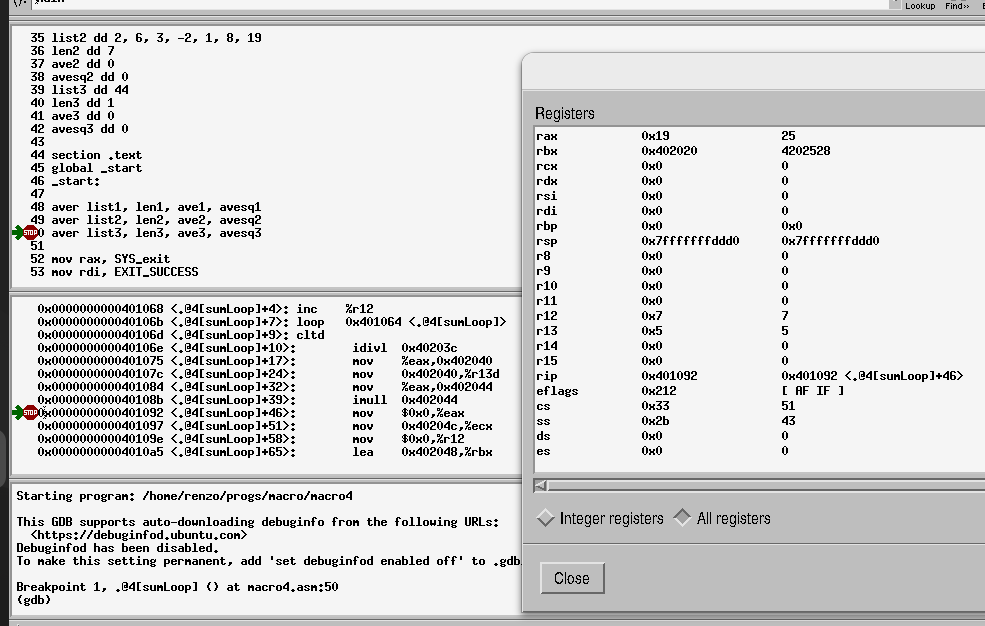Screen dimensions: 985x626
Task: Select the cs register row
Action: pyautogui.click(x=760, y=406)
